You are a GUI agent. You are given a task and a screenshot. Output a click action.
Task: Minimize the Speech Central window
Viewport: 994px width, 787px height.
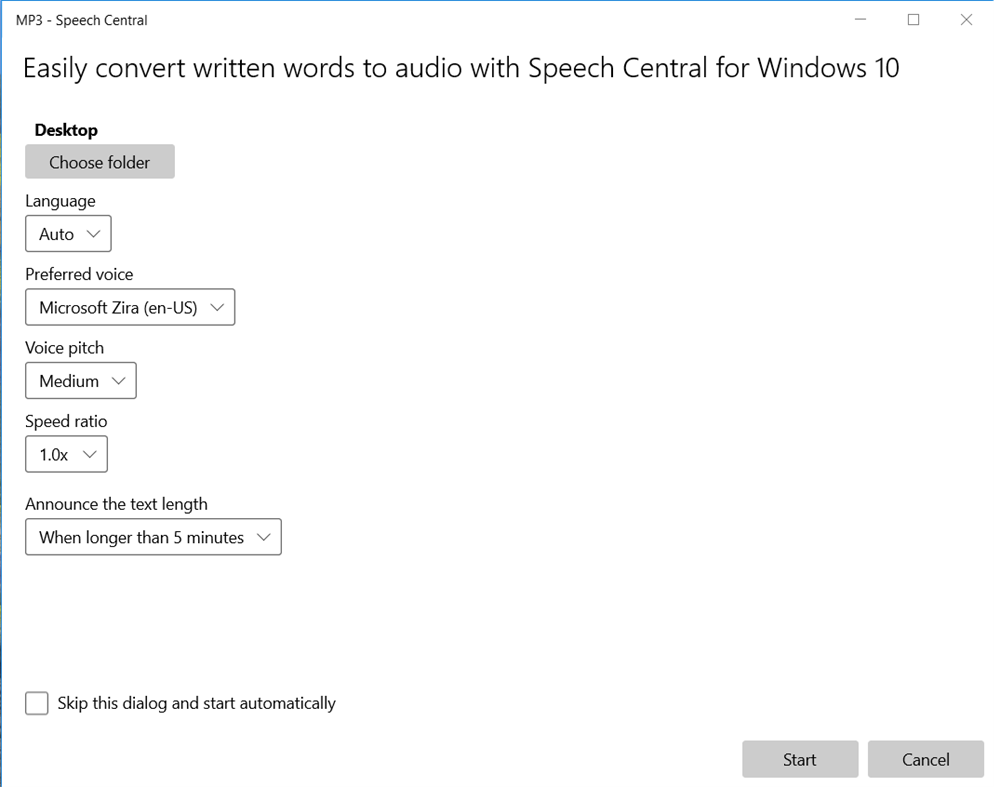tap(860, 19)
